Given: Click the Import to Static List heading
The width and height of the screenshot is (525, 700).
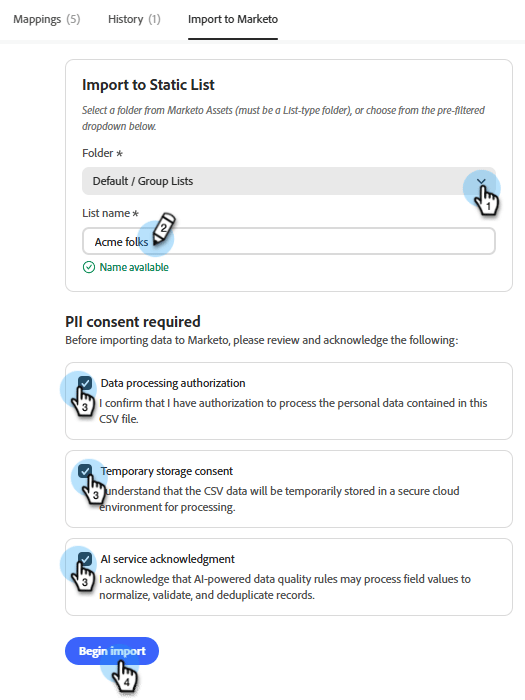Looking at the screenshot, I should (148, 84).
